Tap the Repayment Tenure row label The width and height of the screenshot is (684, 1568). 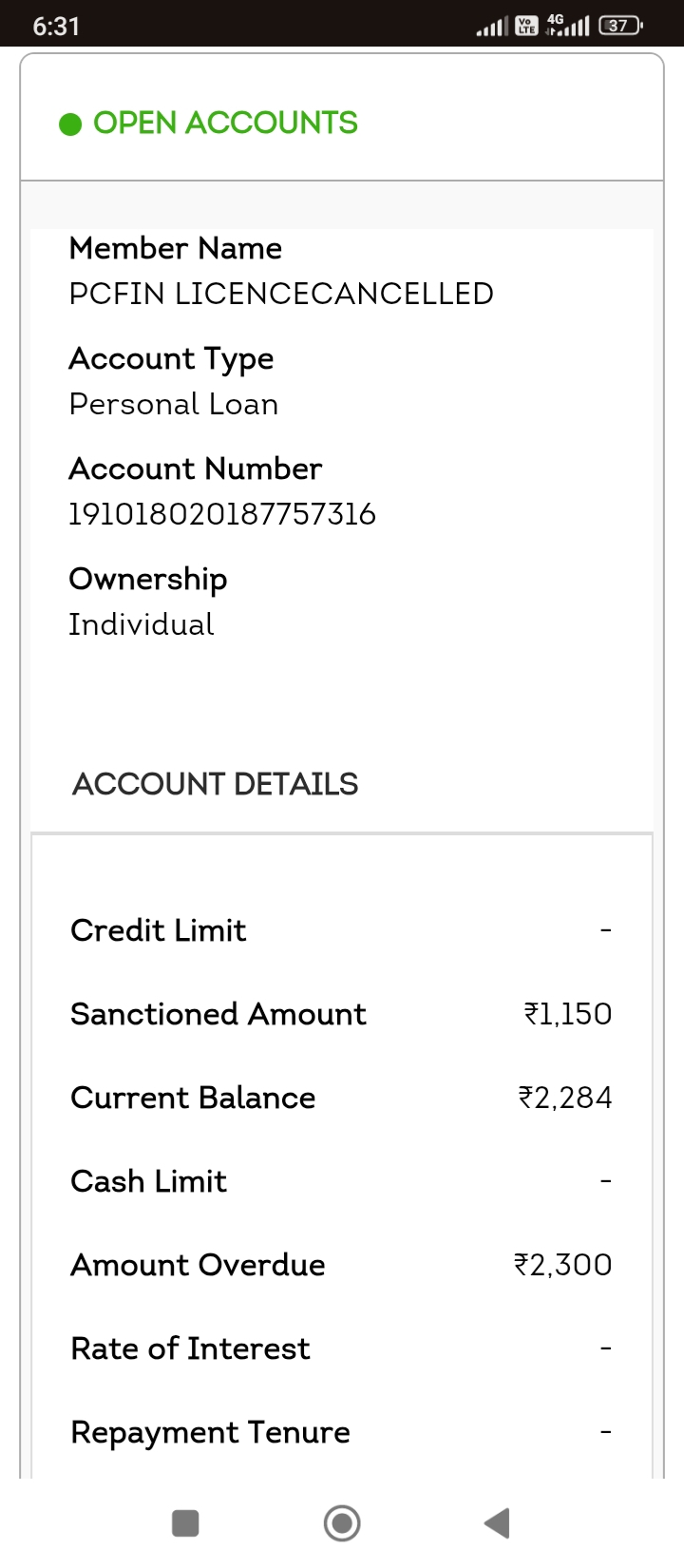pyautogui.click(x=210, y=1432)
